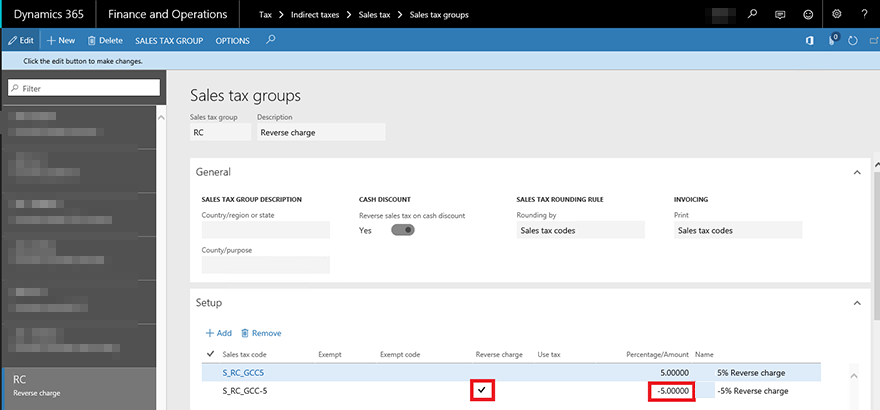The height and width of the screenshot is (410, 880).
Task: Collapse the General section chevron
Action: pyautogui.click(x=857, y=172)
